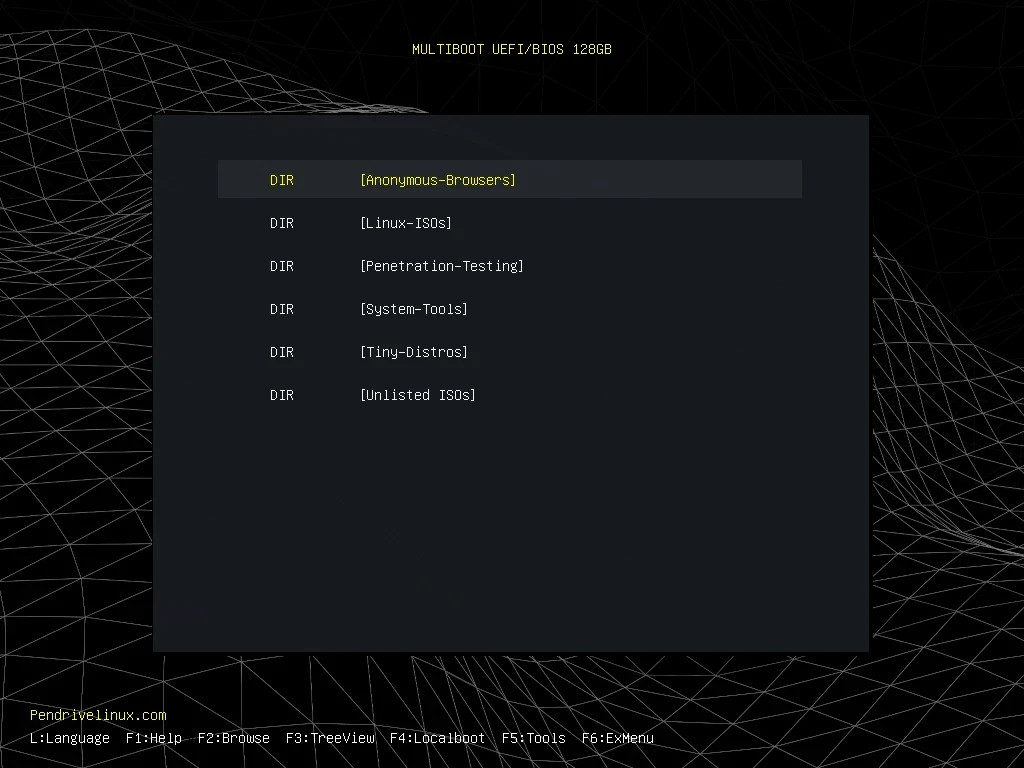Select the L:Language option
This screenshot has height=768, width=1024.
pyautogui.click(x=70, y=739)
